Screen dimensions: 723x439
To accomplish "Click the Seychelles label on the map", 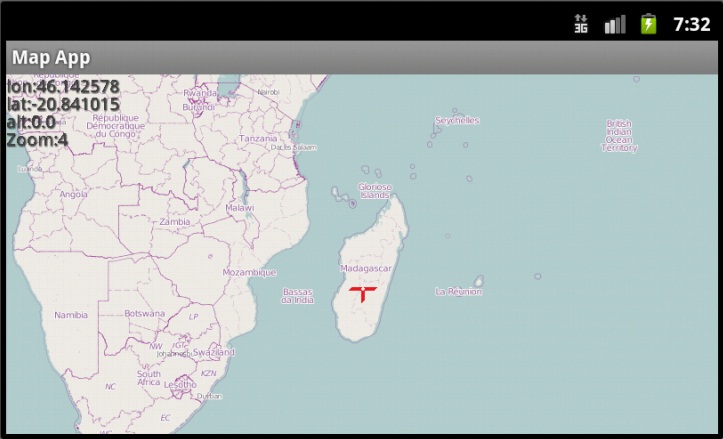I will (457, 120).
